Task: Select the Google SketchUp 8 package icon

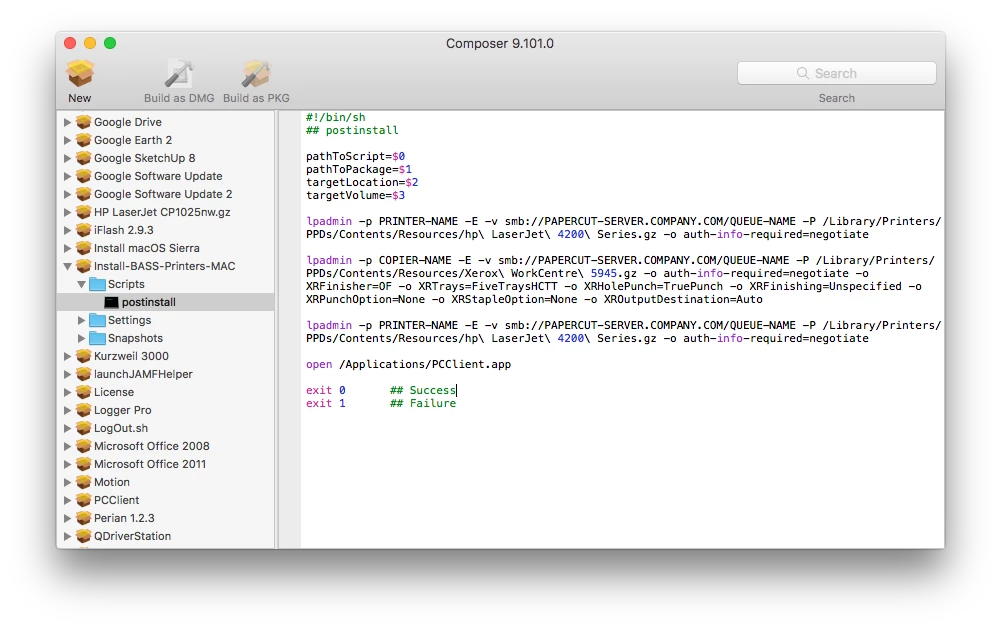Action: coord(84,158)
